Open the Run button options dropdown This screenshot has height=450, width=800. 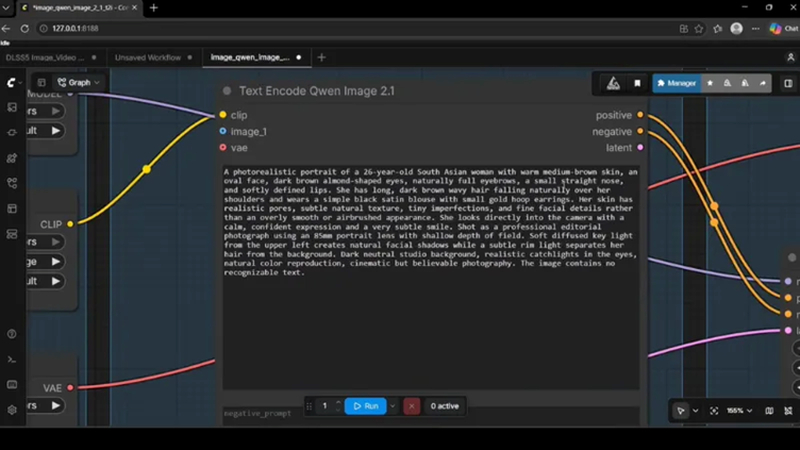coord(392,406)
